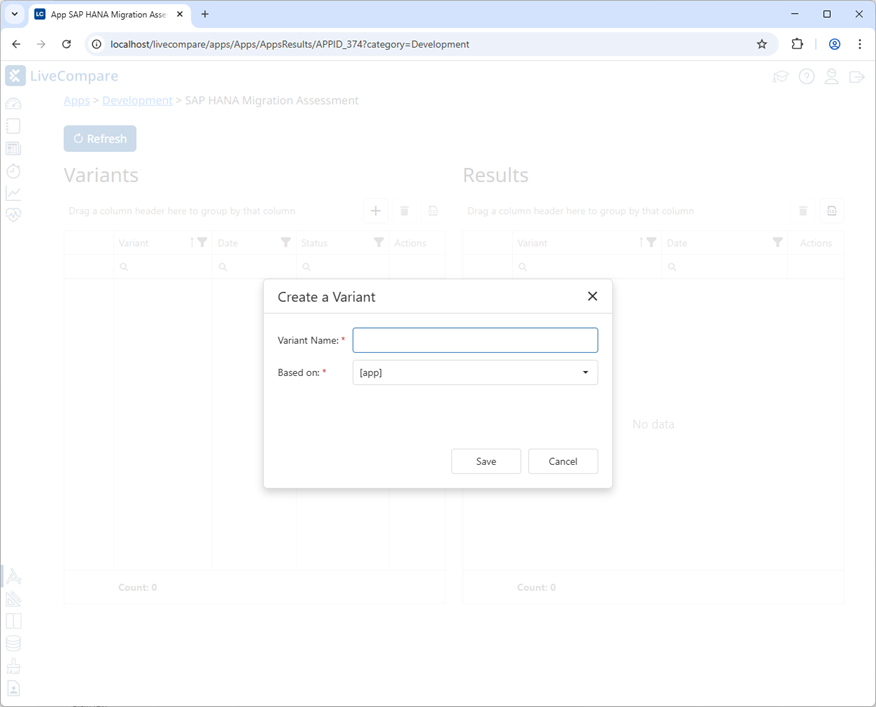Close the App SAP HANA browser tab
The image size is (876, 707).
tap(180, 15)
